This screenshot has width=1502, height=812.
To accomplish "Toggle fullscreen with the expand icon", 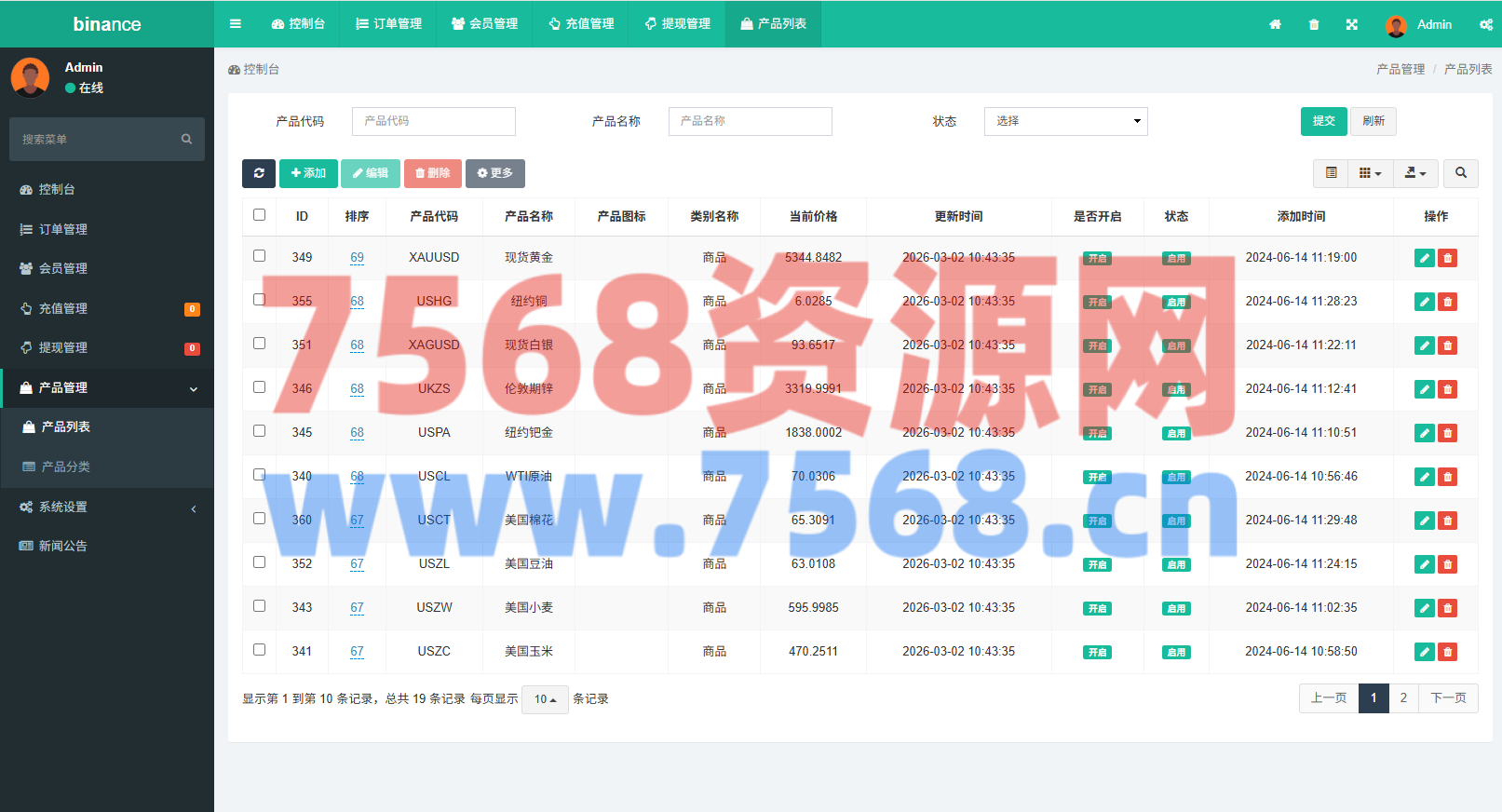I will [x=1352, y=25].
